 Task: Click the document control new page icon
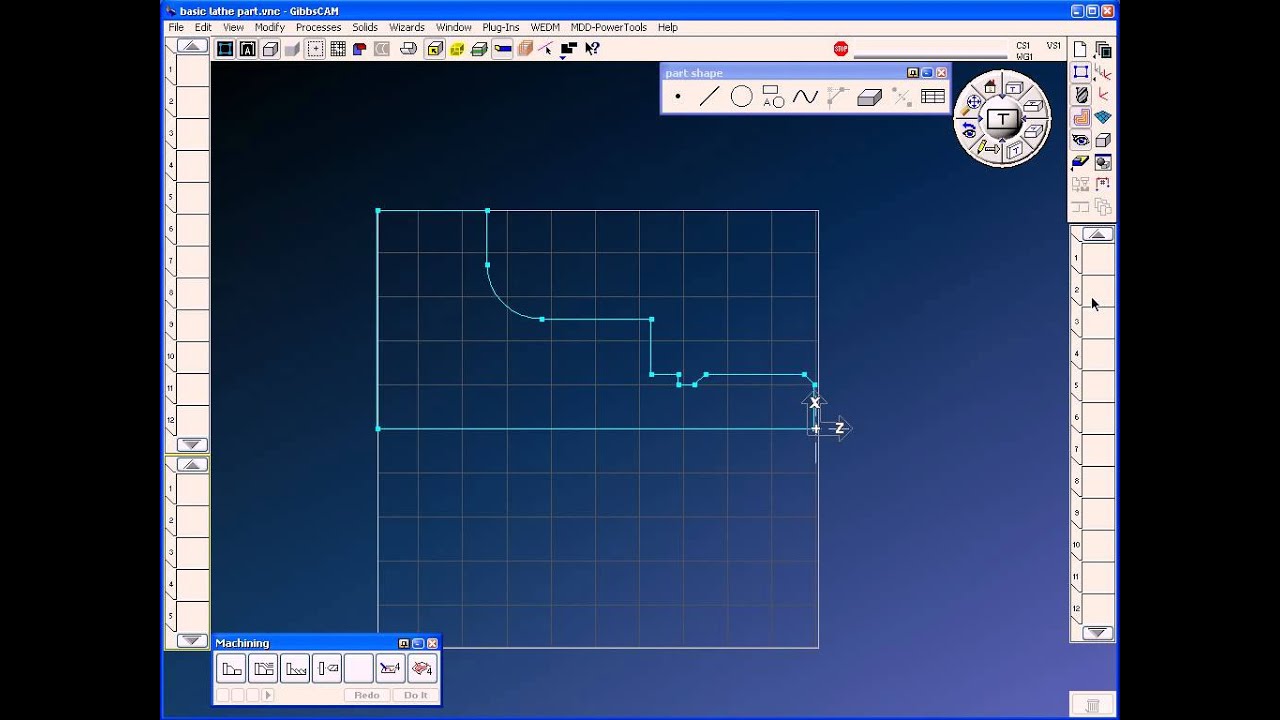[1081, 49]
